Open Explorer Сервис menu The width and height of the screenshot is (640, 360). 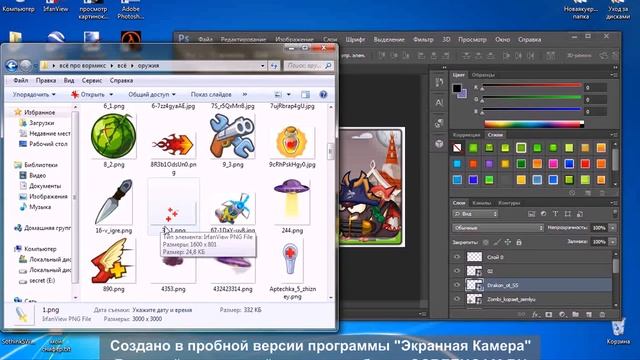(92, 80)
